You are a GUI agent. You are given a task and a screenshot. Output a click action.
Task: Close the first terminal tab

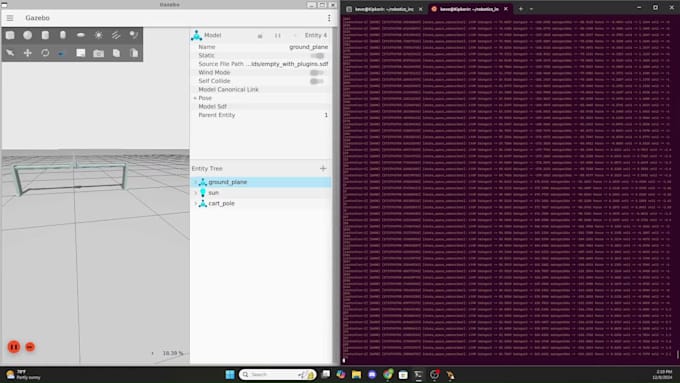(x=420, y=9)
